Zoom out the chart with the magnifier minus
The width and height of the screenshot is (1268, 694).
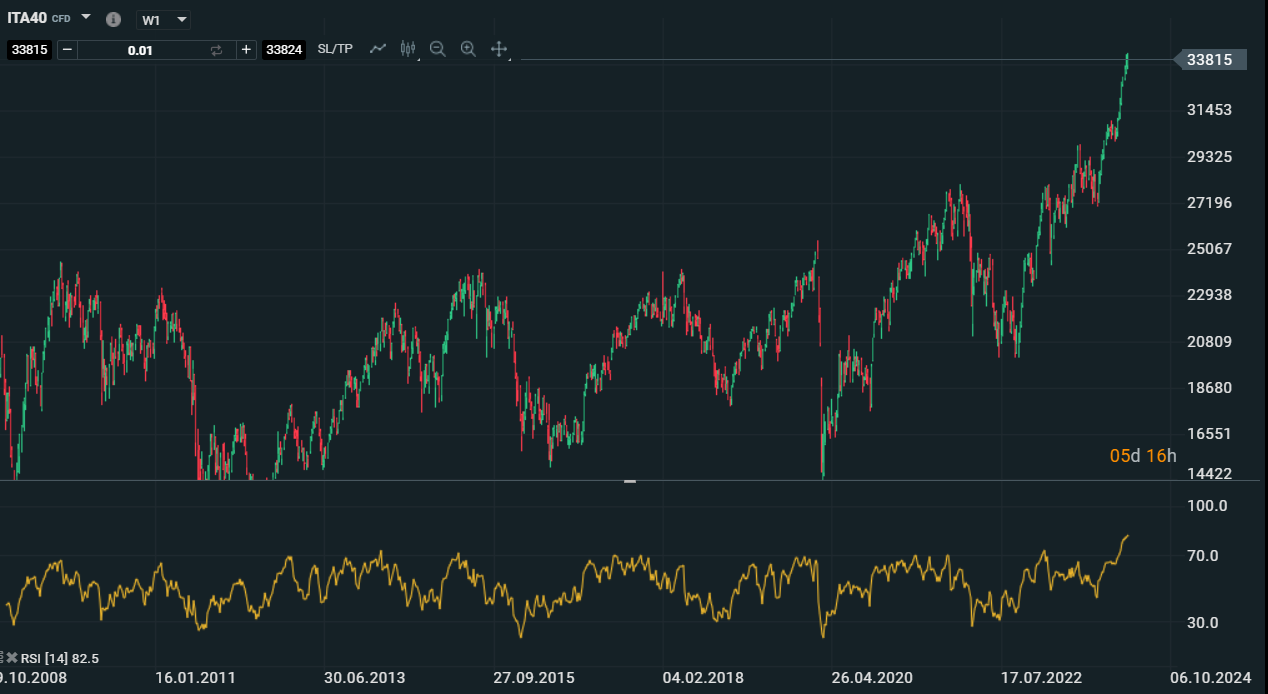pyautogui.click(x=437, y=49)
